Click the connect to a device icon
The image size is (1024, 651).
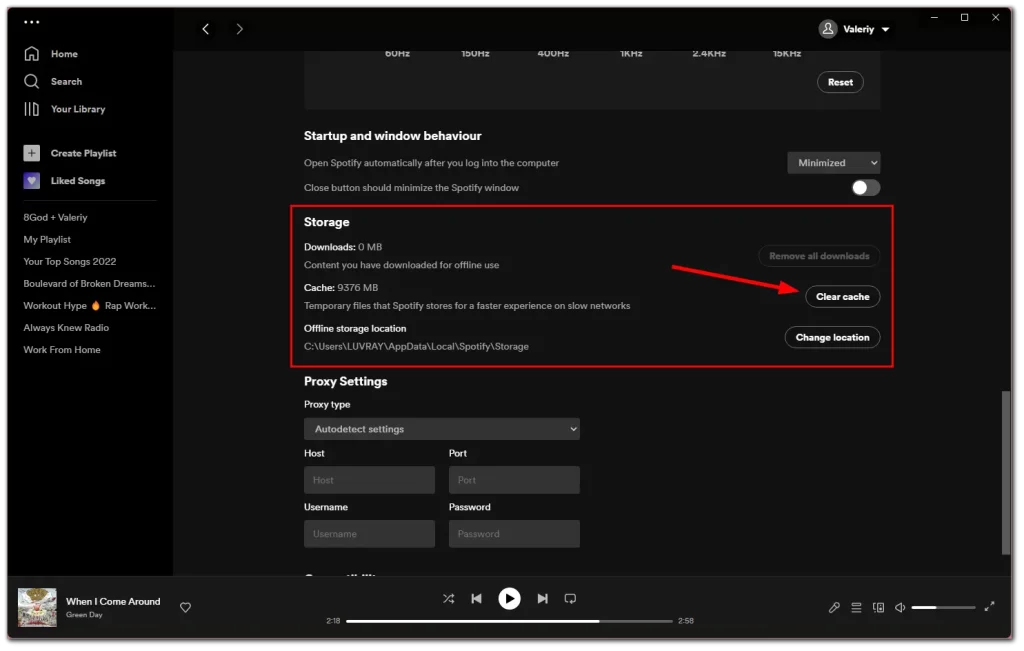point(878,608)
